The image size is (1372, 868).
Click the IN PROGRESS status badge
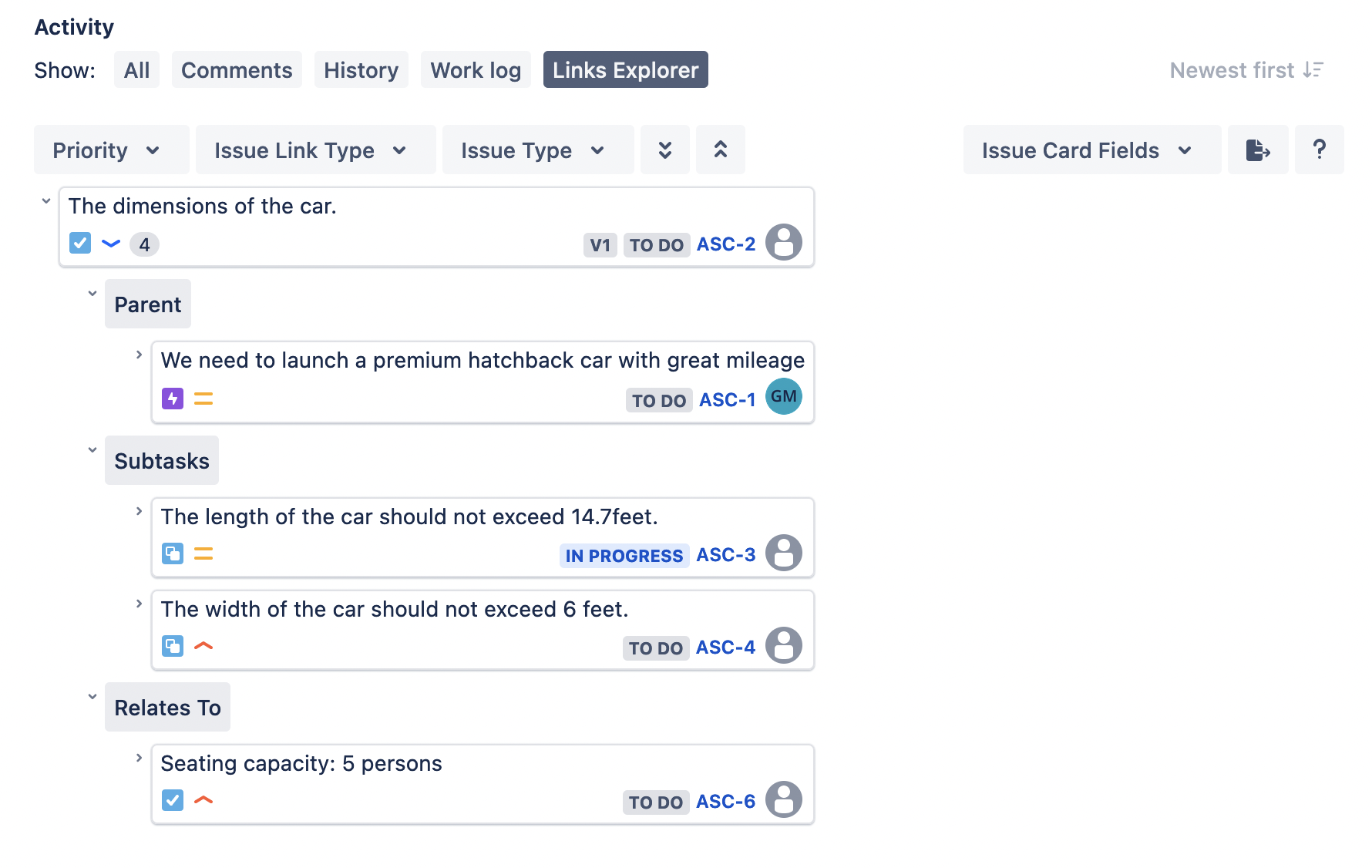624,556
